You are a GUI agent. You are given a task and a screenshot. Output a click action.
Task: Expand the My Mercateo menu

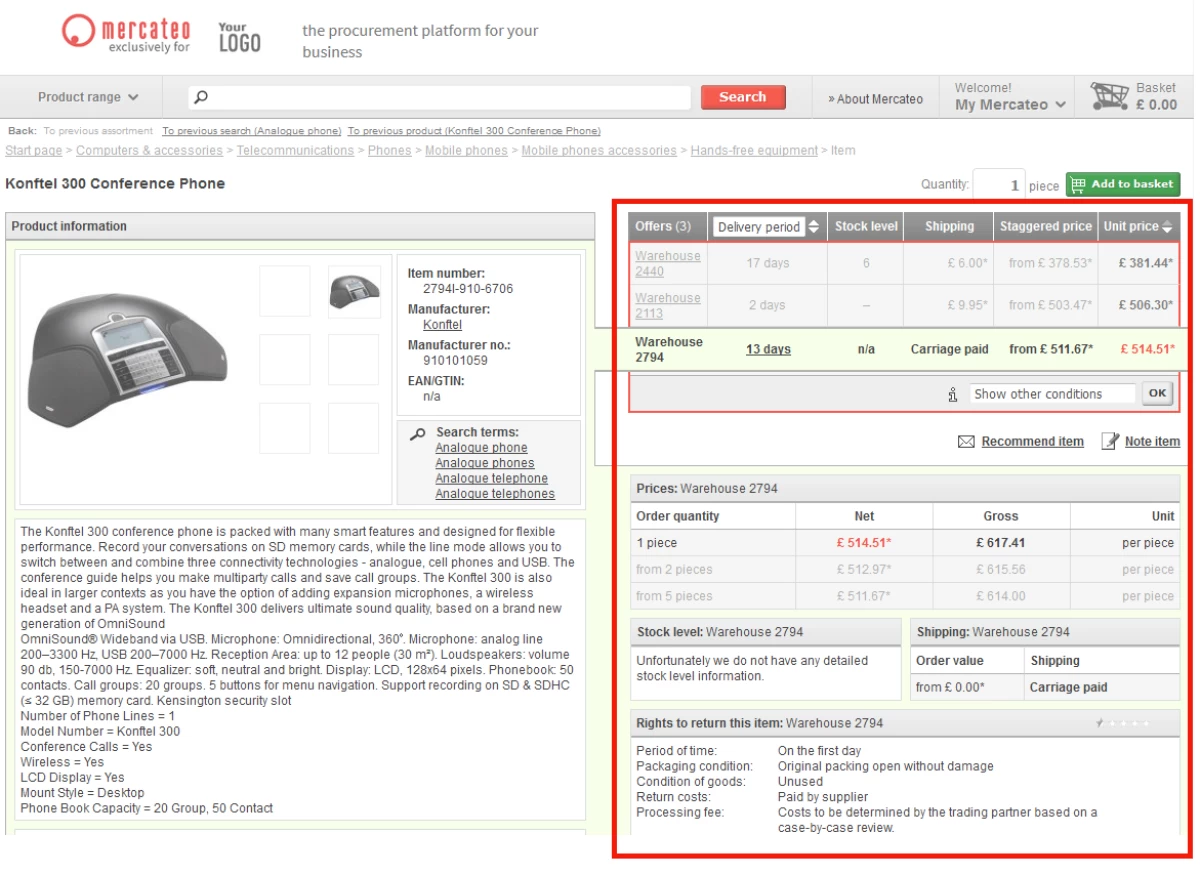click(x=1010, y=104)
